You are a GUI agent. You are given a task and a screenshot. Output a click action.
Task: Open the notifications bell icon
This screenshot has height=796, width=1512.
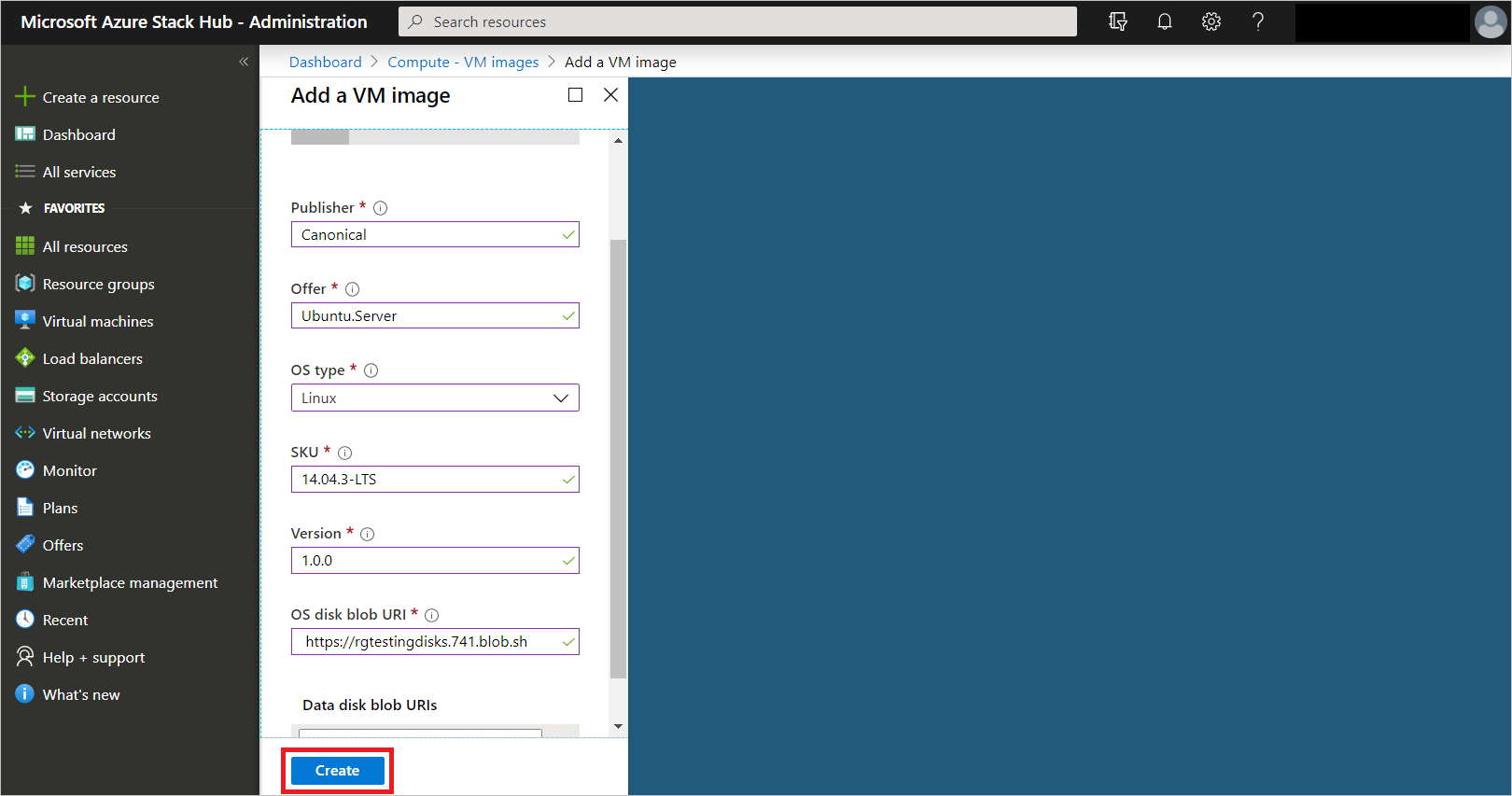click(1165, 21)
